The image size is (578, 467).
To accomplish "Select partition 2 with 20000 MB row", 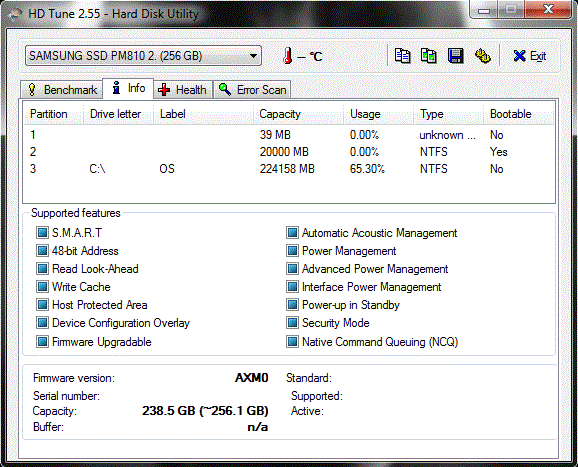I will 289,152.
